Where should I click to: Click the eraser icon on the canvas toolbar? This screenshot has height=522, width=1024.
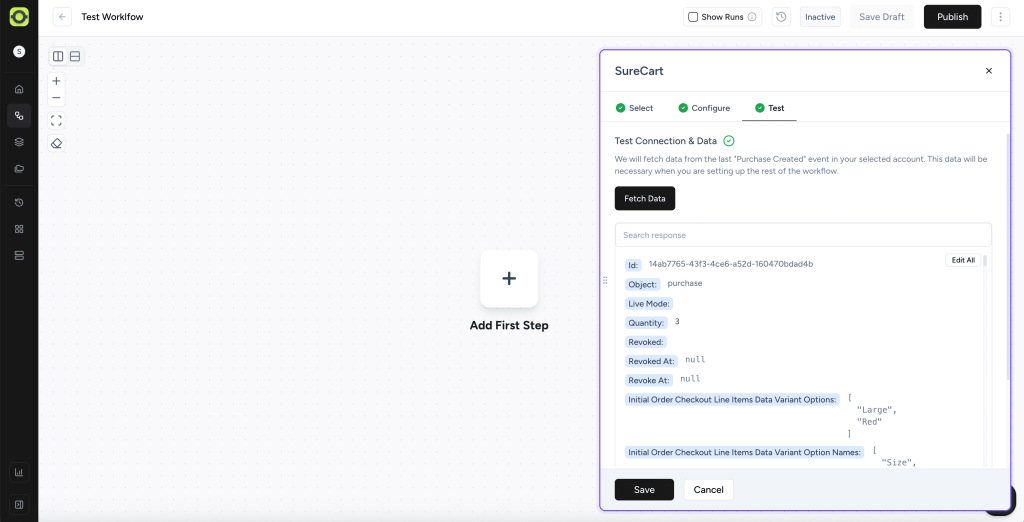56,143
